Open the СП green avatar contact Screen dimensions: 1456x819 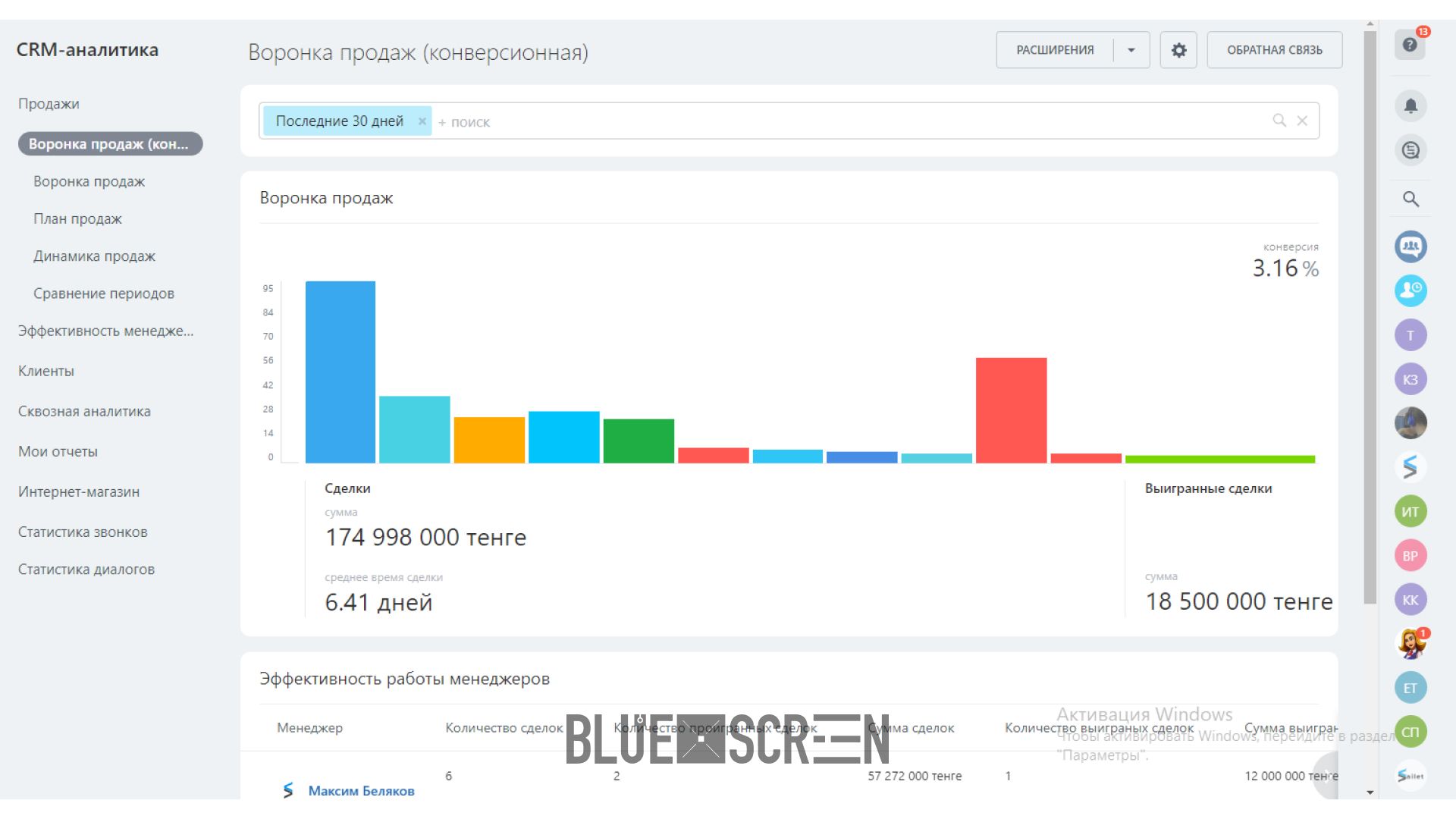(1410, 732)
